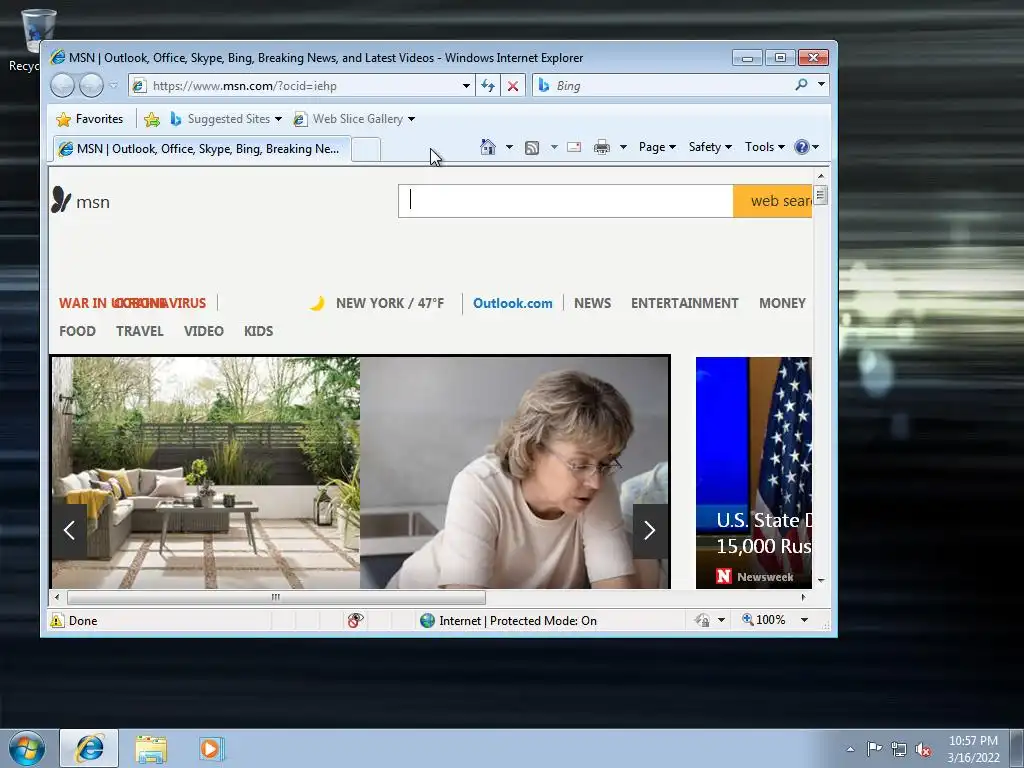The width and height of the screenshot is (1024, 768).
Task: Click the Outlook.com link
Action: click(513, 303)
